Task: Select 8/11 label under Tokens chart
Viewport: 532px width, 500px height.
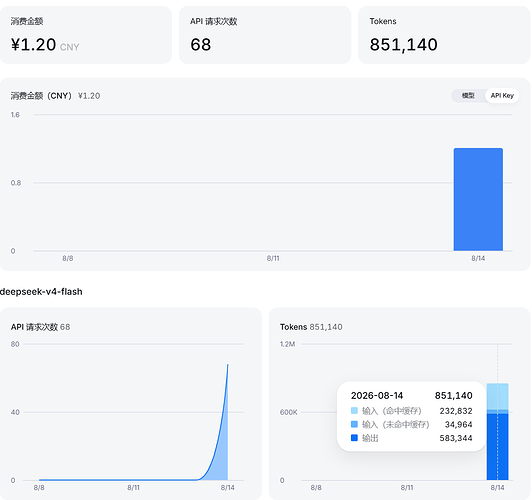Action: coord(407,488)
